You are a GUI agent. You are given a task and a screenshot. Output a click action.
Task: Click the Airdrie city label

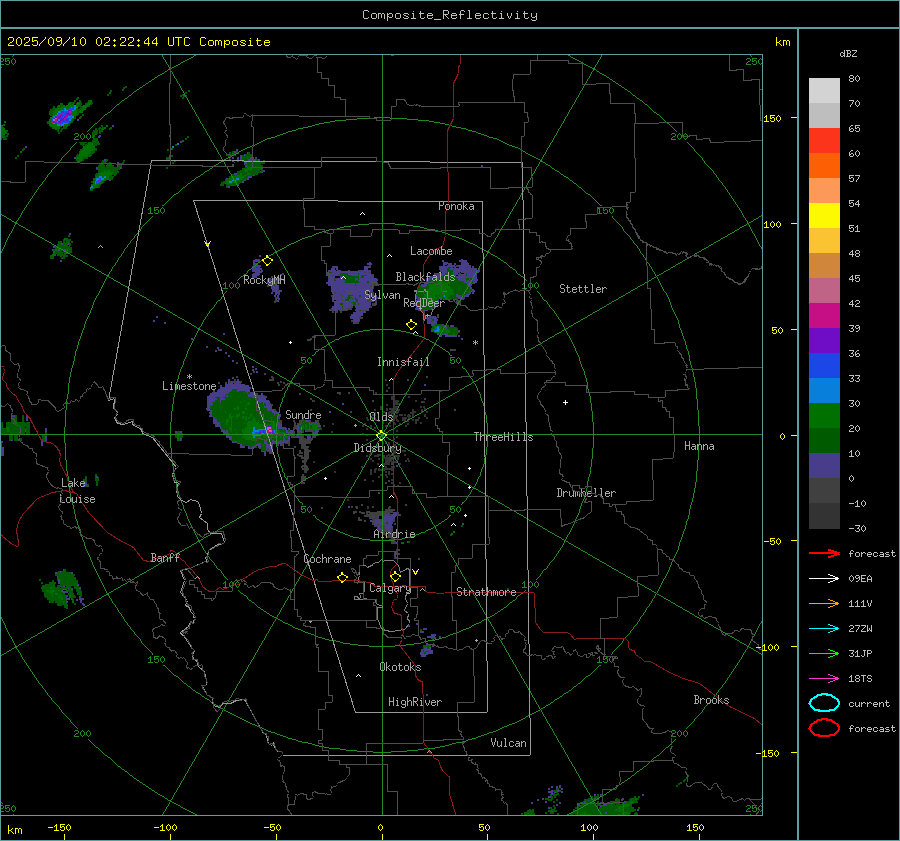pyautogui.click(x=394, y=534)
